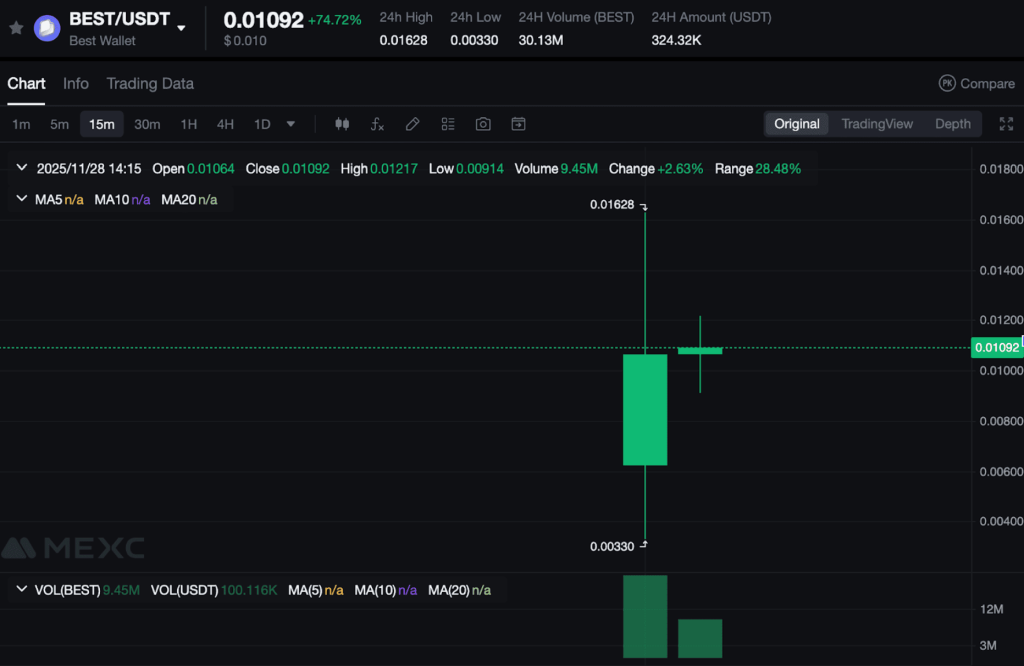Open the chart settings list icon

(x=448, y=124)
